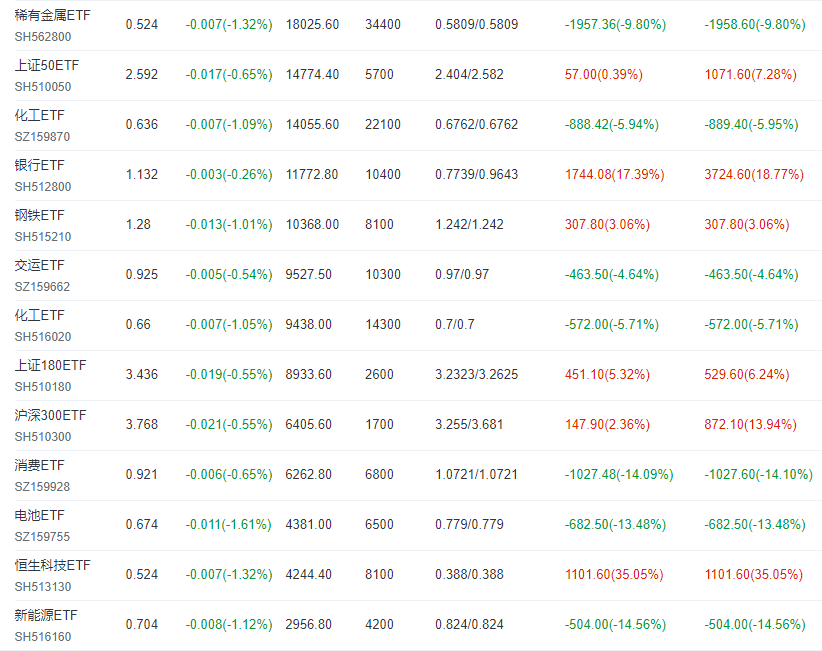The width and height of the screenshot is (822, 651).
Task: Click stock code SH512800
Action: [43, 187]
